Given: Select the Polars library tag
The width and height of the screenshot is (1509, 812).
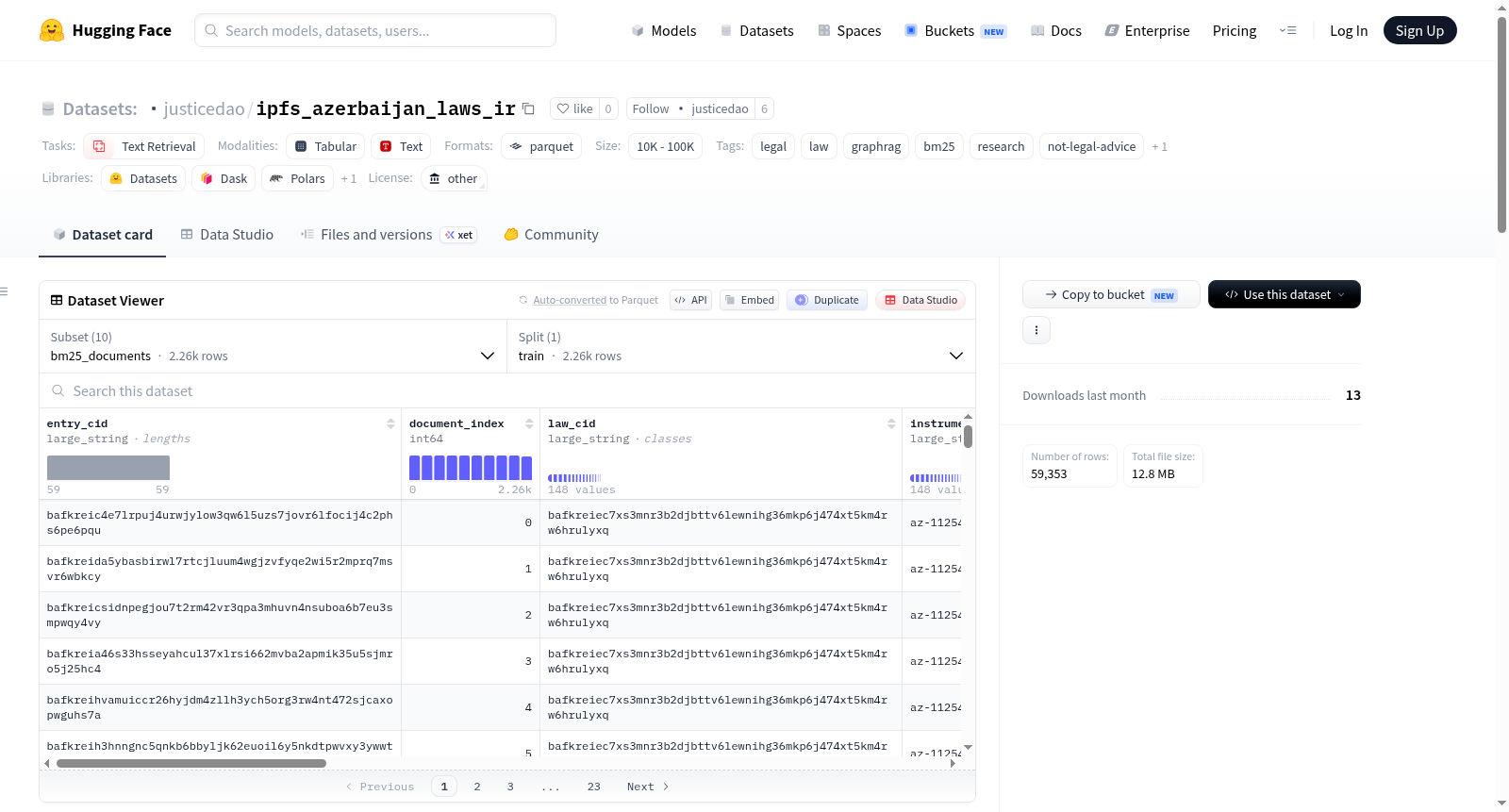Looking at the screenshot, I should pyautogui.click(x=298, y=178).
